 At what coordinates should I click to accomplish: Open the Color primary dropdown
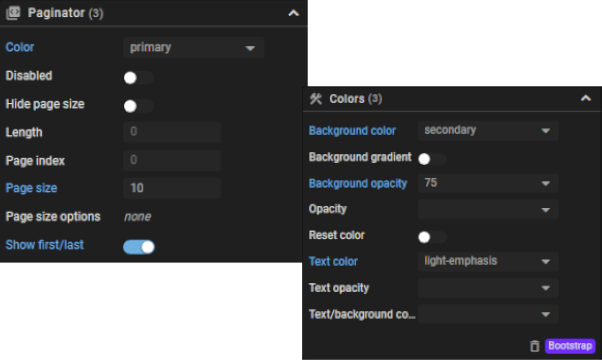coord(194,48)
